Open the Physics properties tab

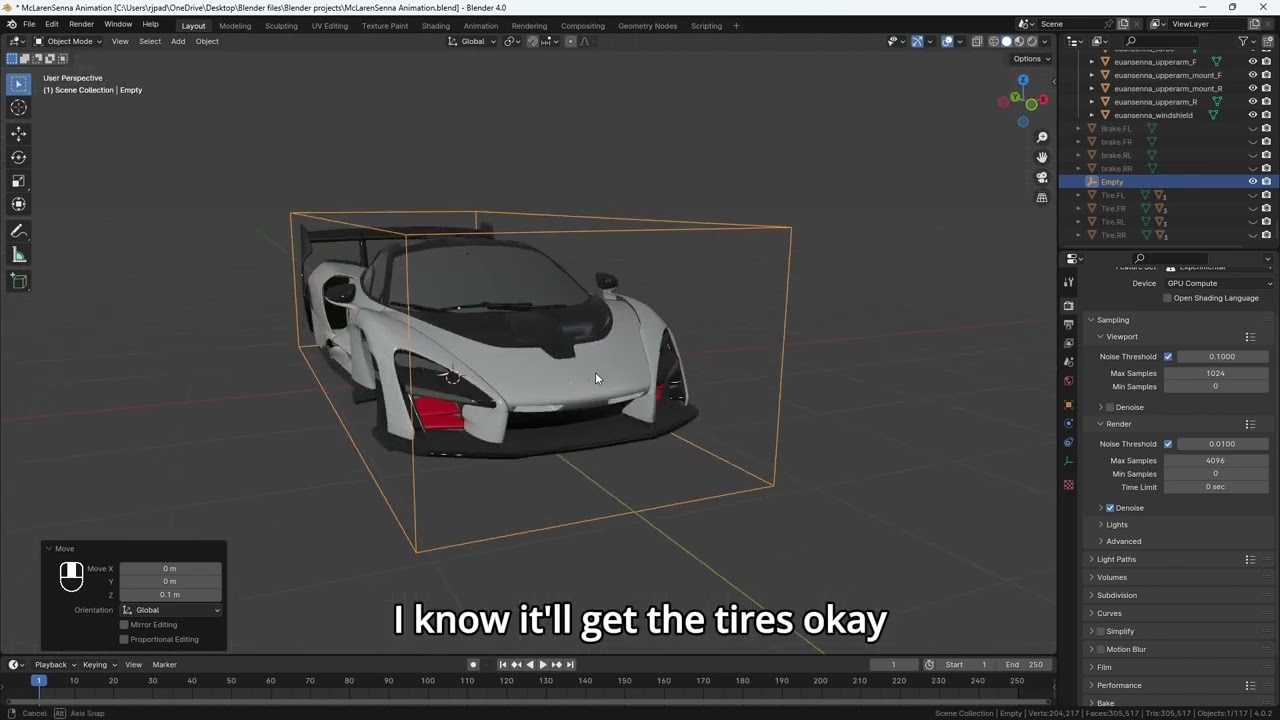[x=1068, y=423]
